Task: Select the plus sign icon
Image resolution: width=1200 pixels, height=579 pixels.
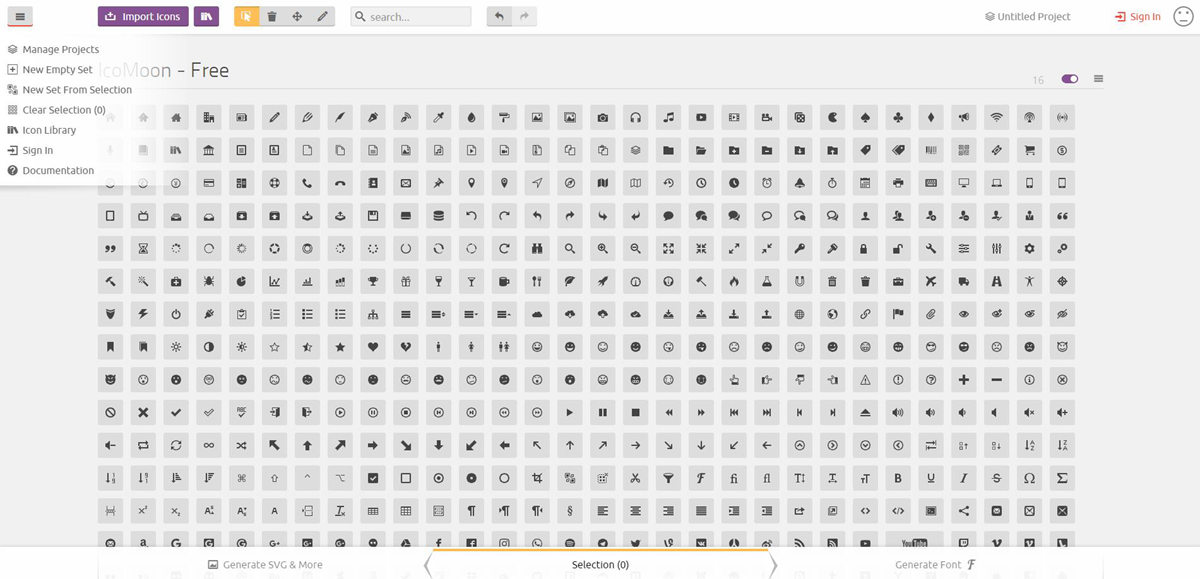Action: pos(963,380)
